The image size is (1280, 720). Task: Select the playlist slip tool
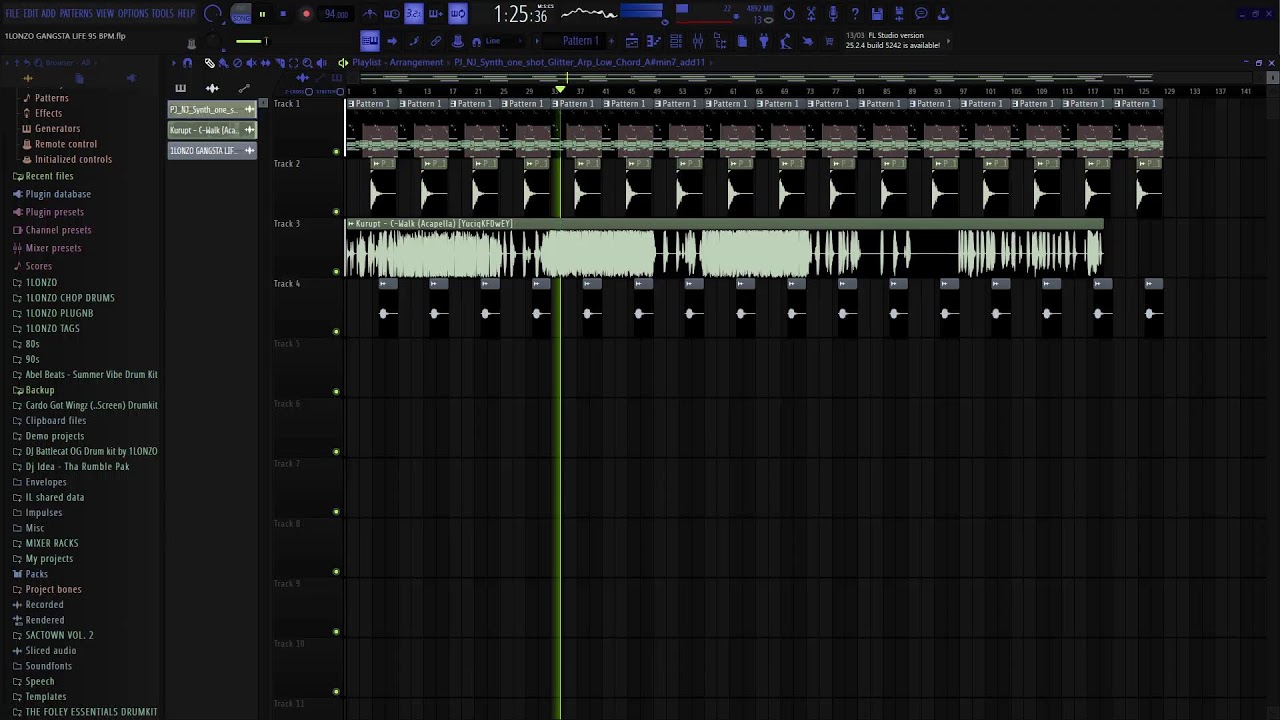click(266, 62)
